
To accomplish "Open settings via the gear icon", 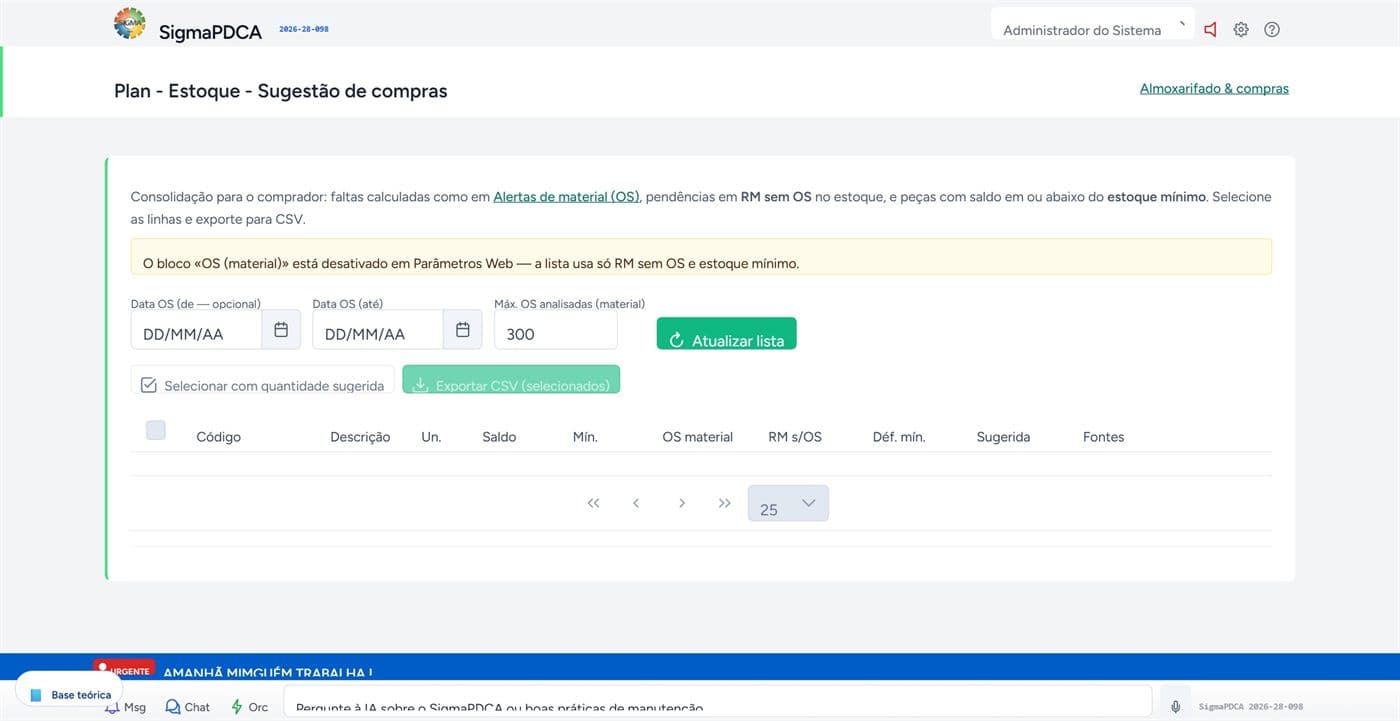I will tap(1241, 30).
